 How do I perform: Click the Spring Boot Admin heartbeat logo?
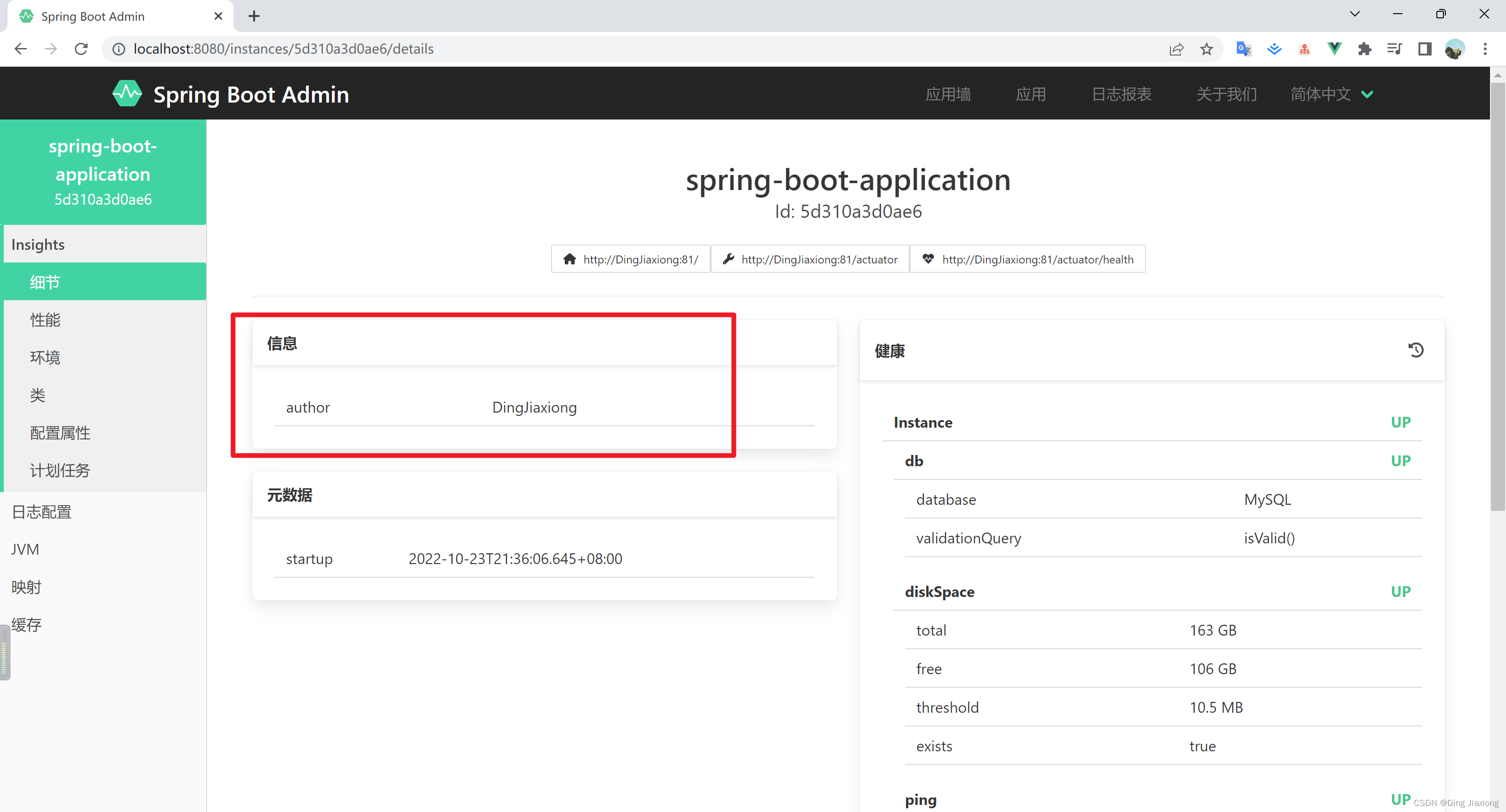coord(127,94)
